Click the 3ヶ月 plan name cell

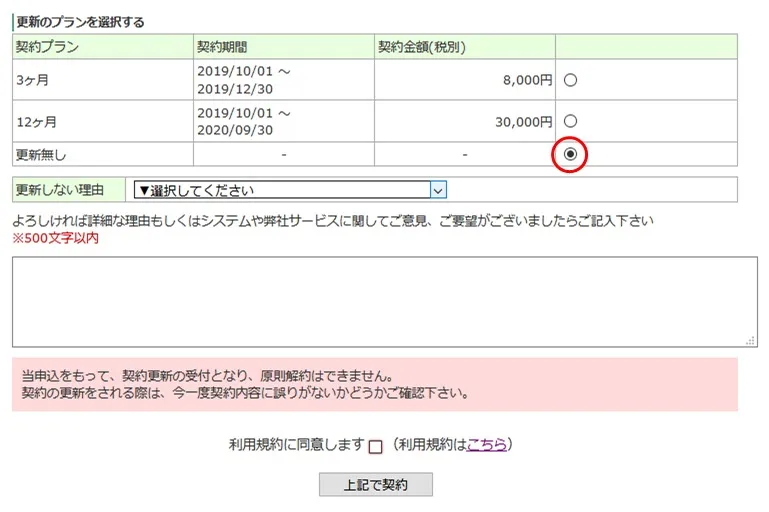32,80
